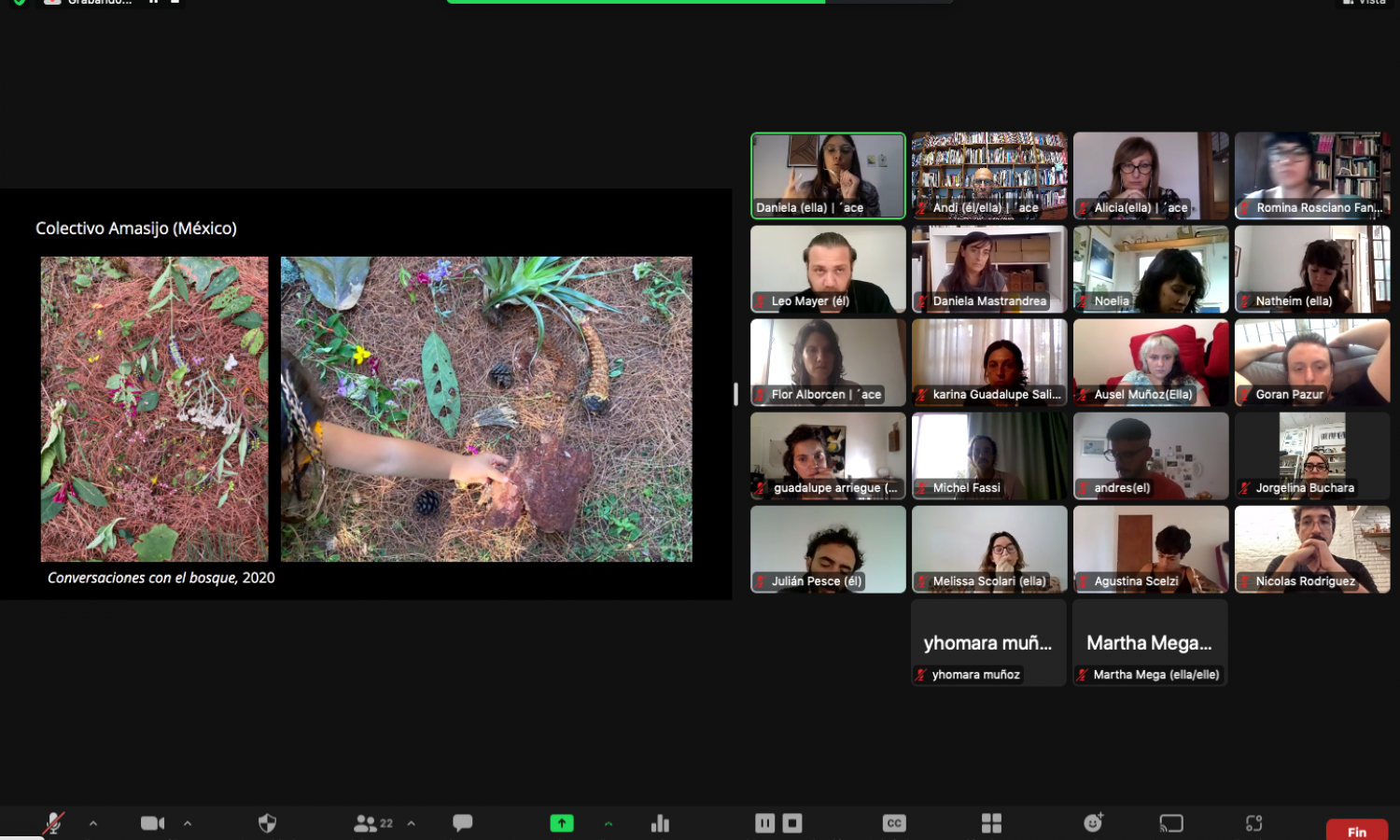Image resolution: width=1400 pixels, height=840 pixels.
Task: Expand audio options arrow next to microphone
Action: [x=93, y=823]
